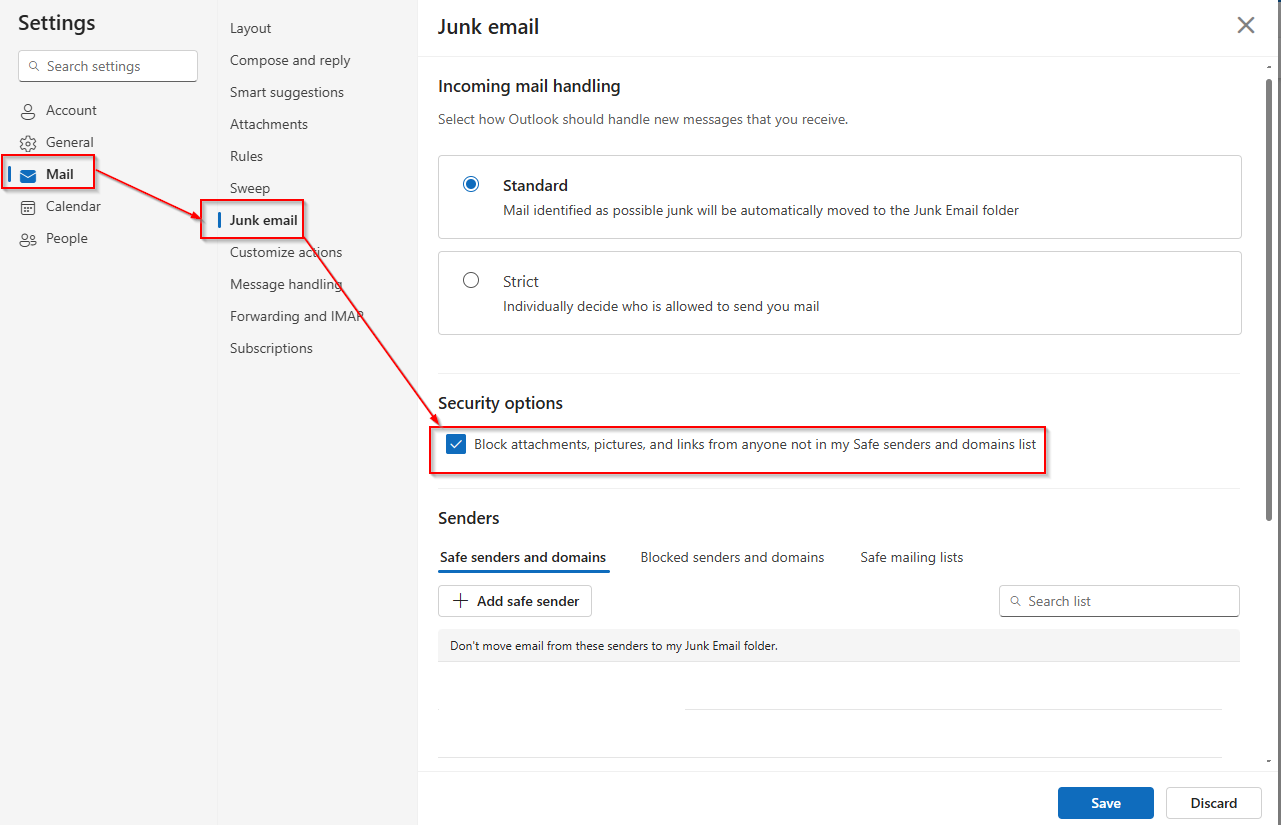This screenshot has height=825, width=1281.
Task: Open Subscriptions settings
Action: [271, 348]
